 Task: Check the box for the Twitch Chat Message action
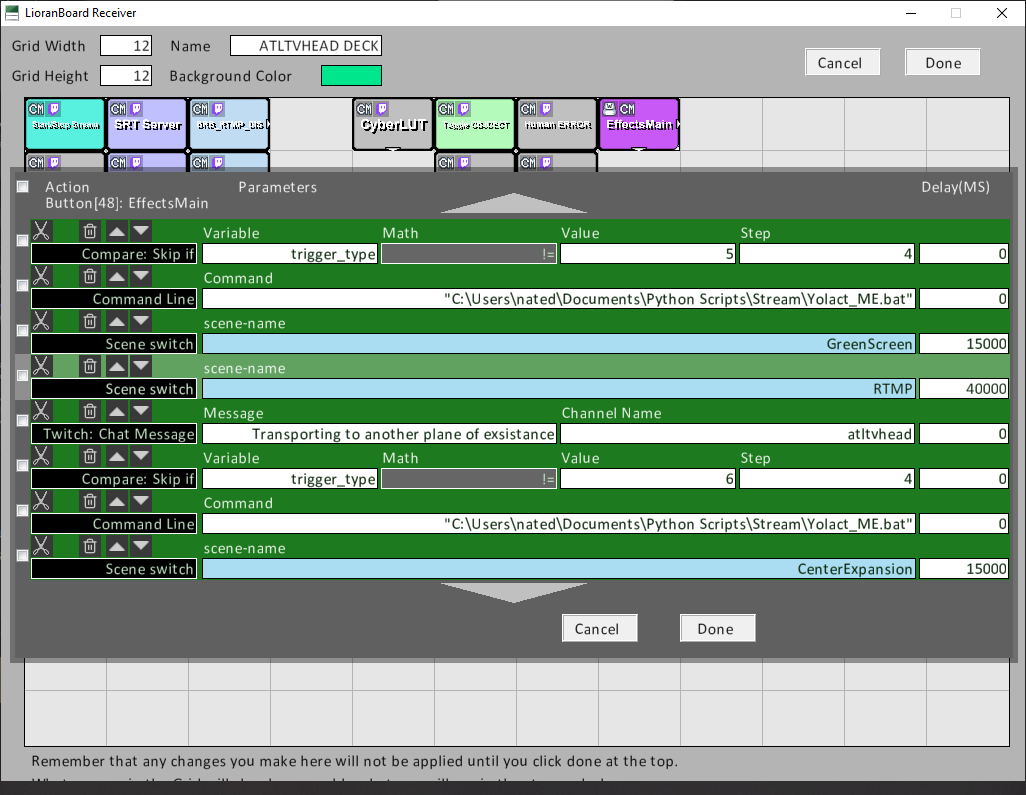[22, 421]
